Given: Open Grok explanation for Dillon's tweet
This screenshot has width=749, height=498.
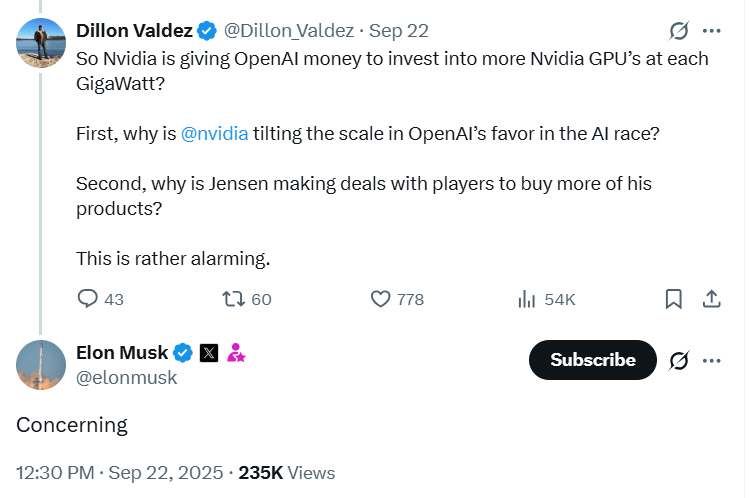Looking at the screenshot, I should [678, 31].
